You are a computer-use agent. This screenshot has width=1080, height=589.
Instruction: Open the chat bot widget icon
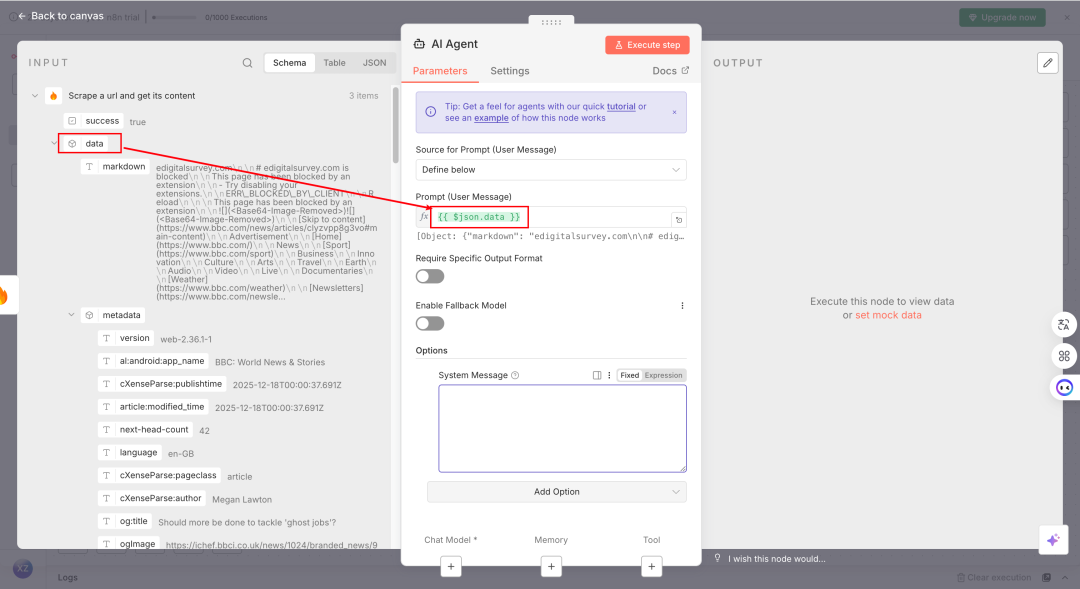[1064, 388]
